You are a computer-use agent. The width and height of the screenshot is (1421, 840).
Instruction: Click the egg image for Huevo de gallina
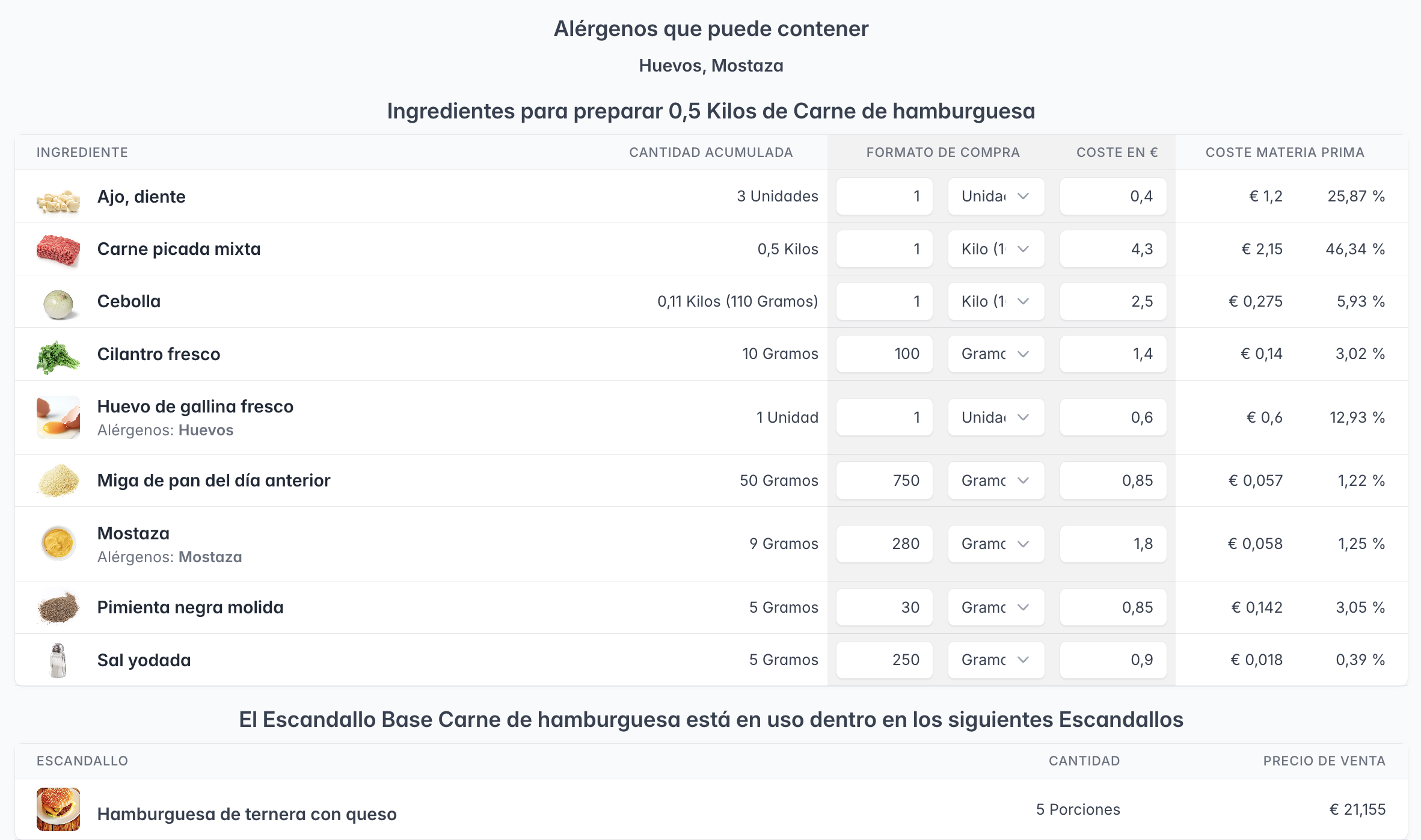[58, 417]
